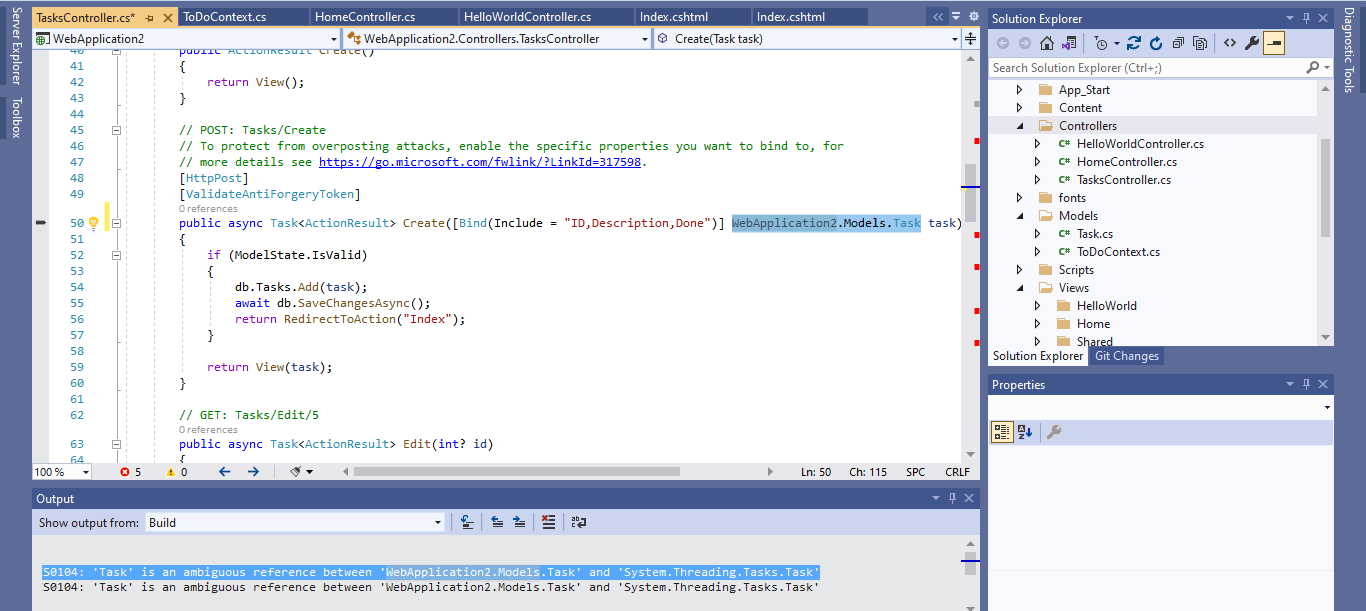This screenshot has width=1366, height=611.
Task: Sort properties alphabetically
Action: click(x=1024, y=432)
